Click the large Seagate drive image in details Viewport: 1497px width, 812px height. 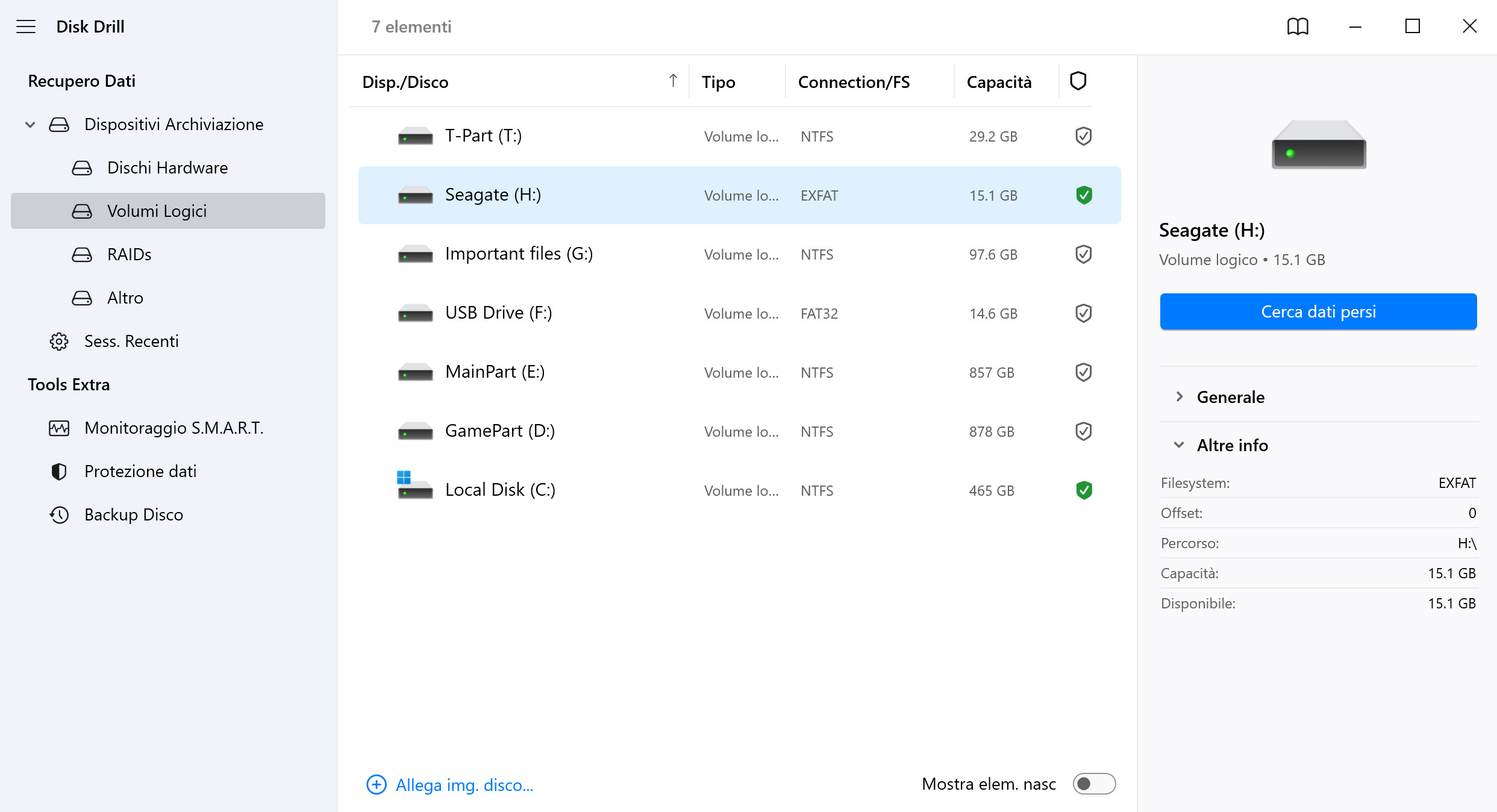click(x=1319, y=145)
